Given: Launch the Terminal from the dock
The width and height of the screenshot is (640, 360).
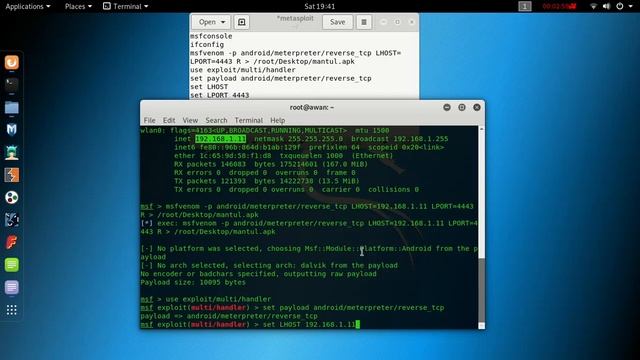Looking at the screenshot, I should 11,84.
